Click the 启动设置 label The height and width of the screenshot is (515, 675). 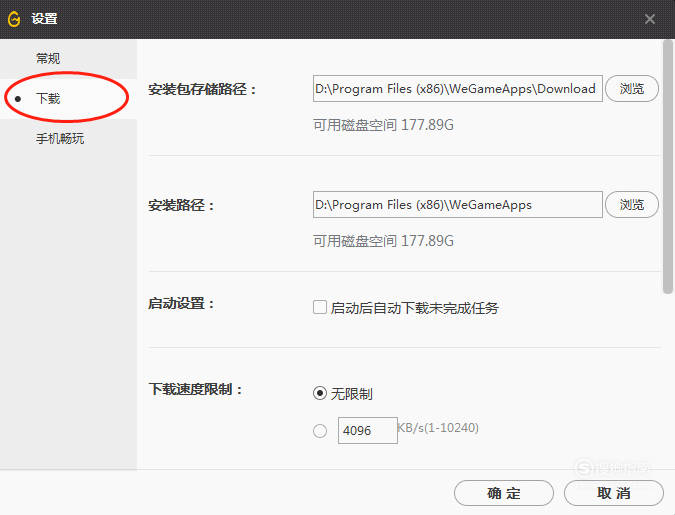point(182,304)
